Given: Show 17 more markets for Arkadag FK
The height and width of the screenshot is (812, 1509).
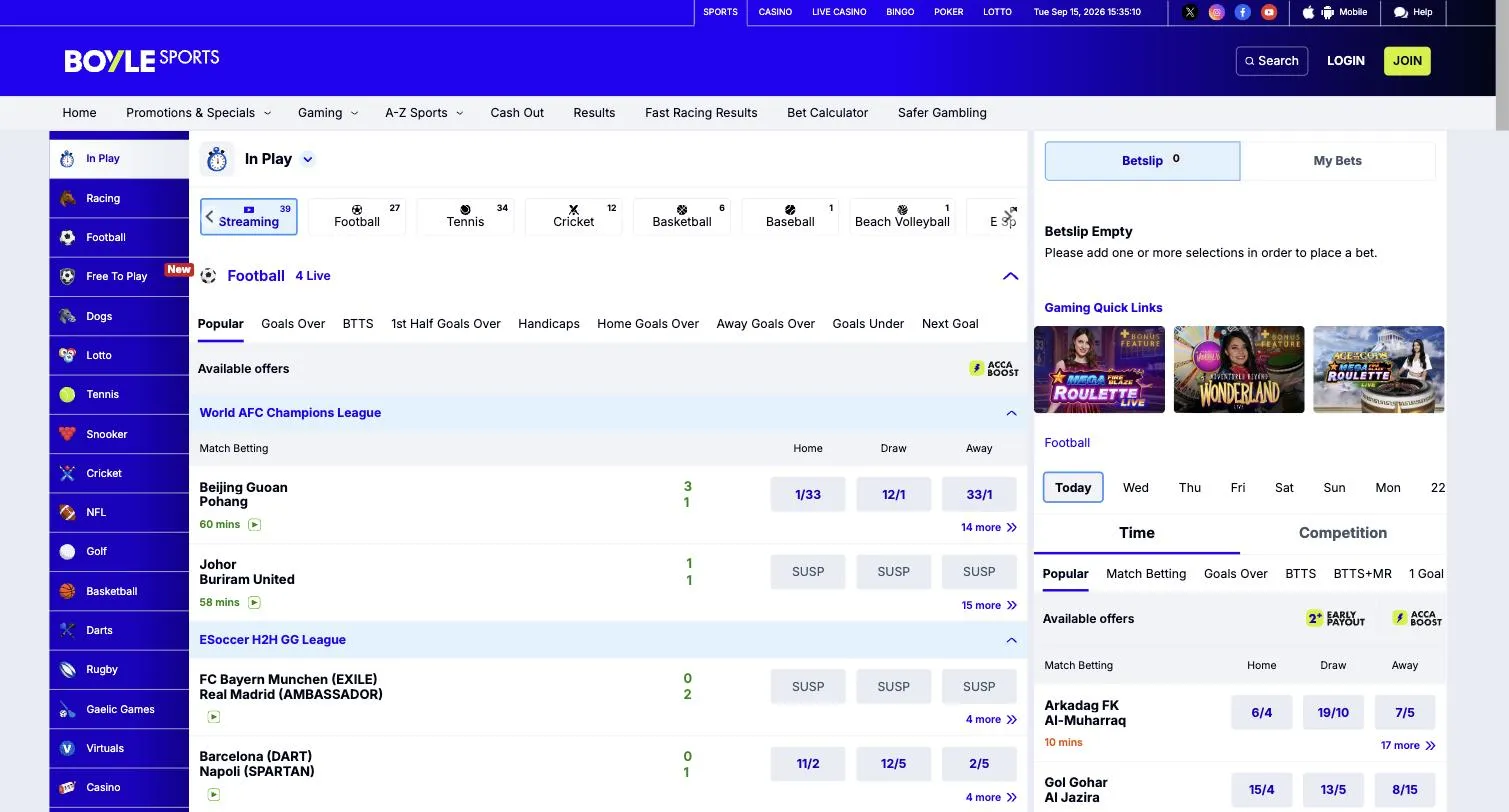Looking at the screenshot, I should coord(1408,745).
